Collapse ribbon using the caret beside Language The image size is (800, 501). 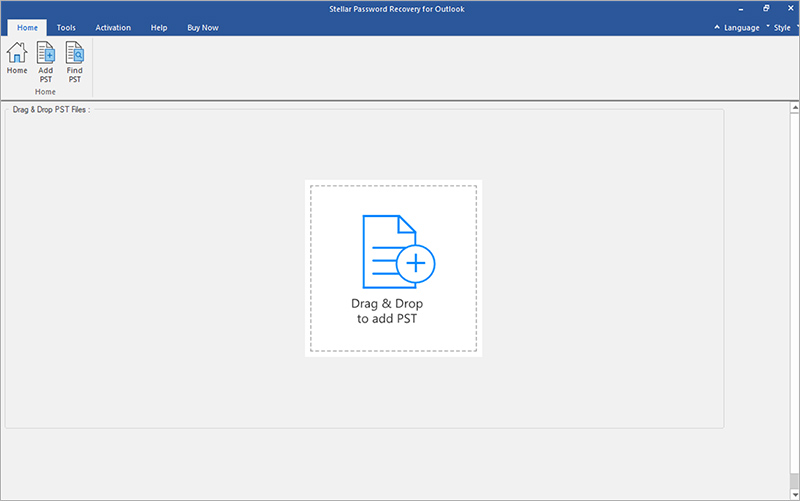coord(717,27)
